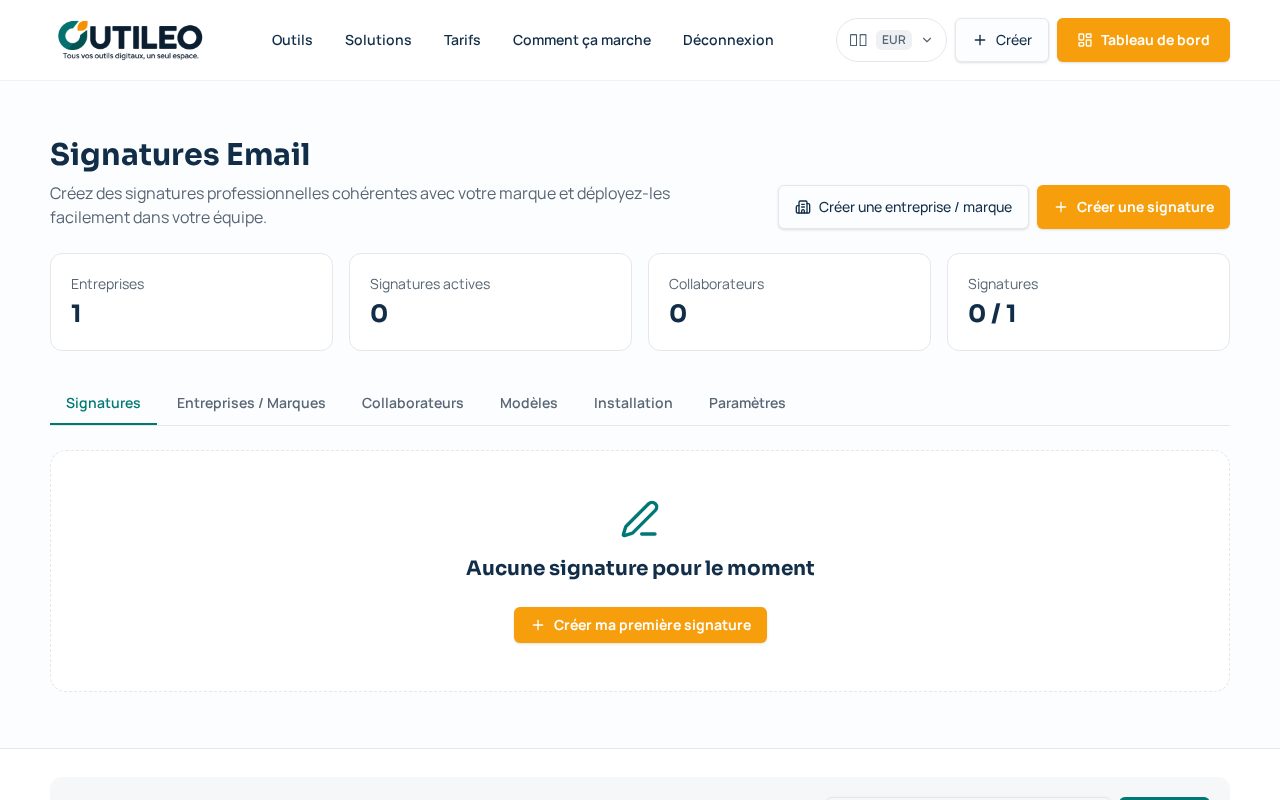This screenshot has height=800, width=1280.
Task: Click the Signatures 0 / 1 quota card
Action: coord(1088,302)
